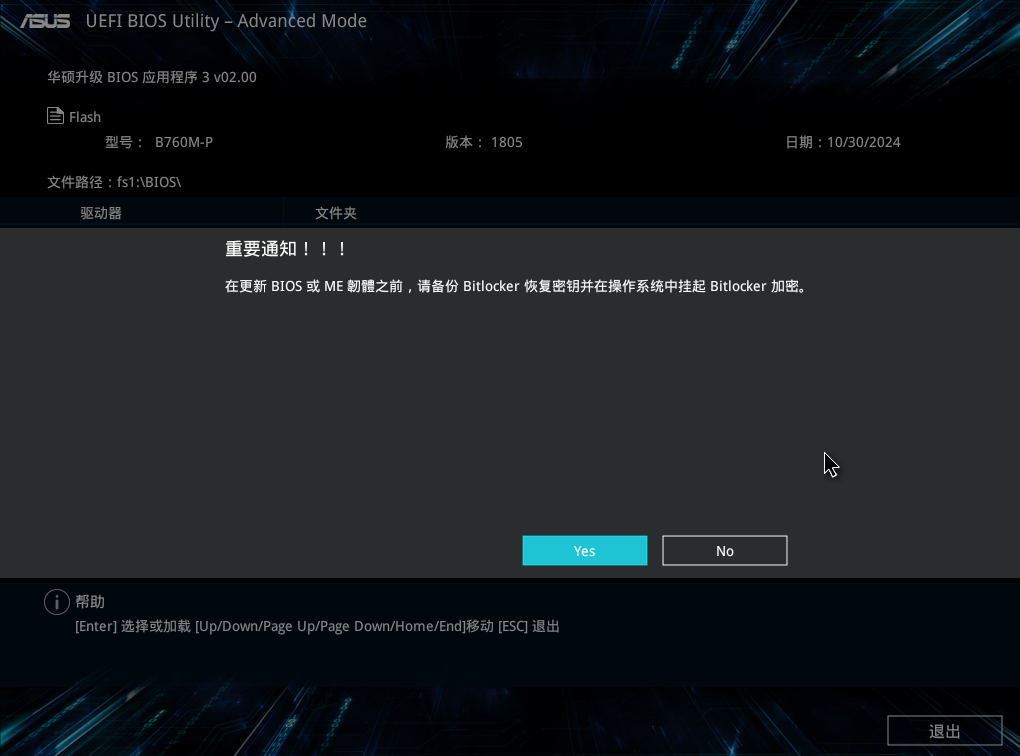Click the 版本 1805 version field
The width and height of the screenshot is (1020, 756).
(484, 142)
